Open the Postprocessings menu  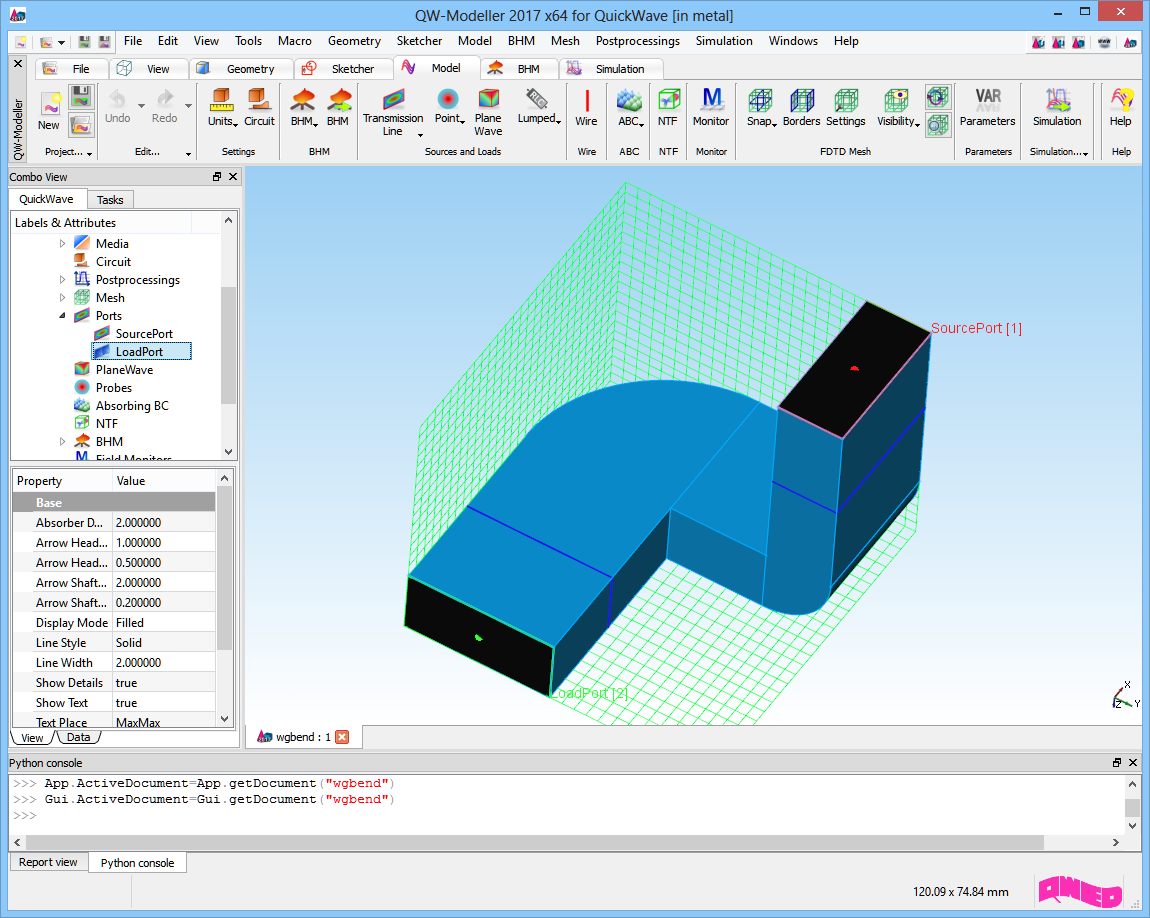(x=637, y=41)
